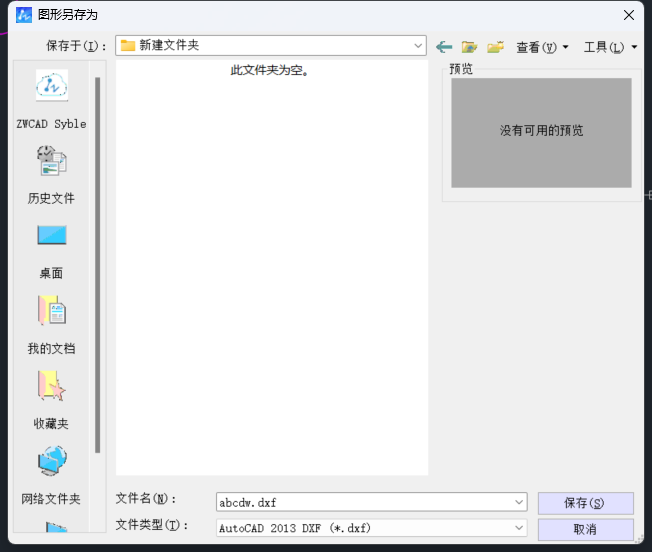Open the 查看(V) view menu
Screen dimensions: 652x552
click(x=542, y=47)
